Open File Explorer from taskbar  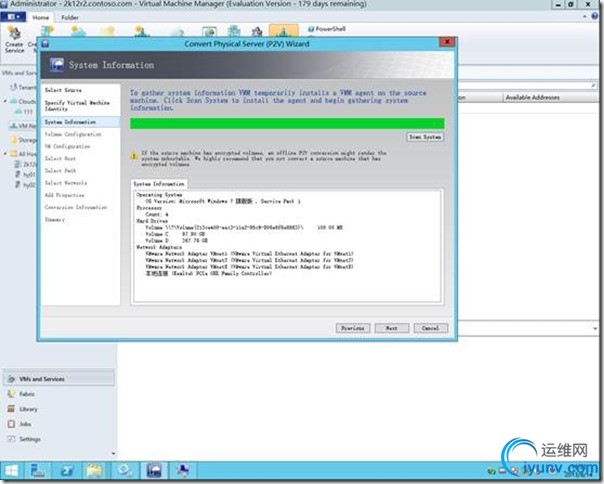click(94, 471)
